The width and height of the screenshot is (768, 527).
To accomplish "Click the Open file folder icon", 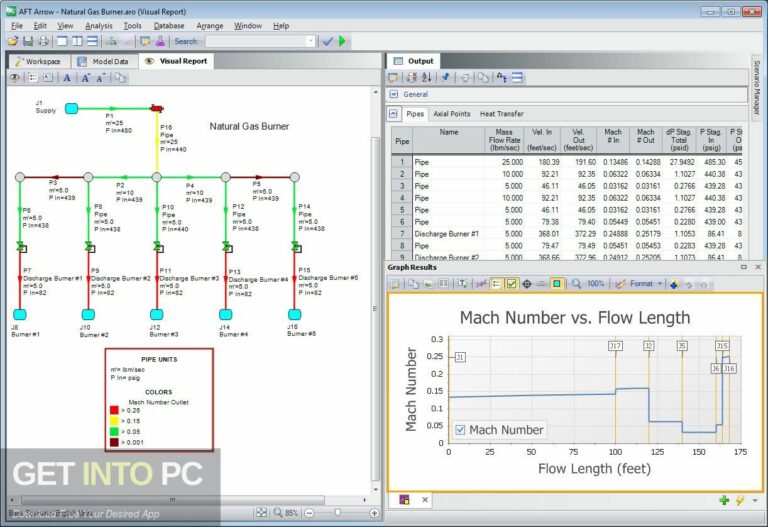I will [13, 42].
